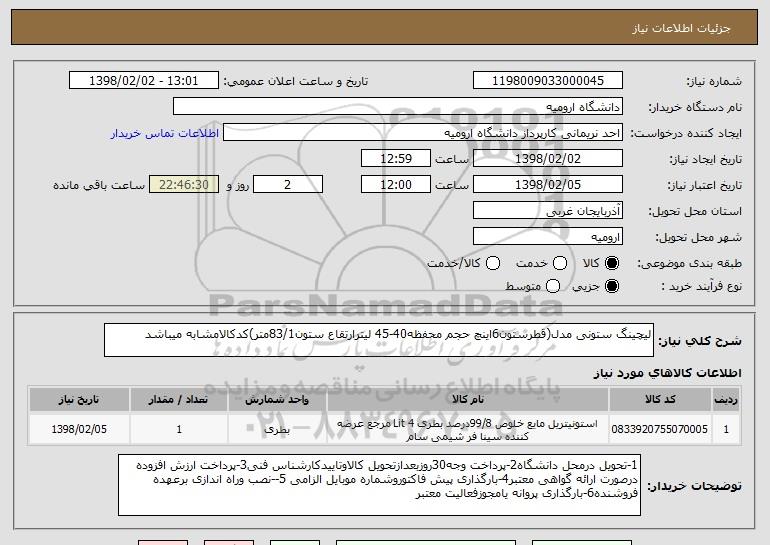Open the اطلاعات تماس خریدار link
Viewport: 770px width, 545px height.
[x=165, y=133]
